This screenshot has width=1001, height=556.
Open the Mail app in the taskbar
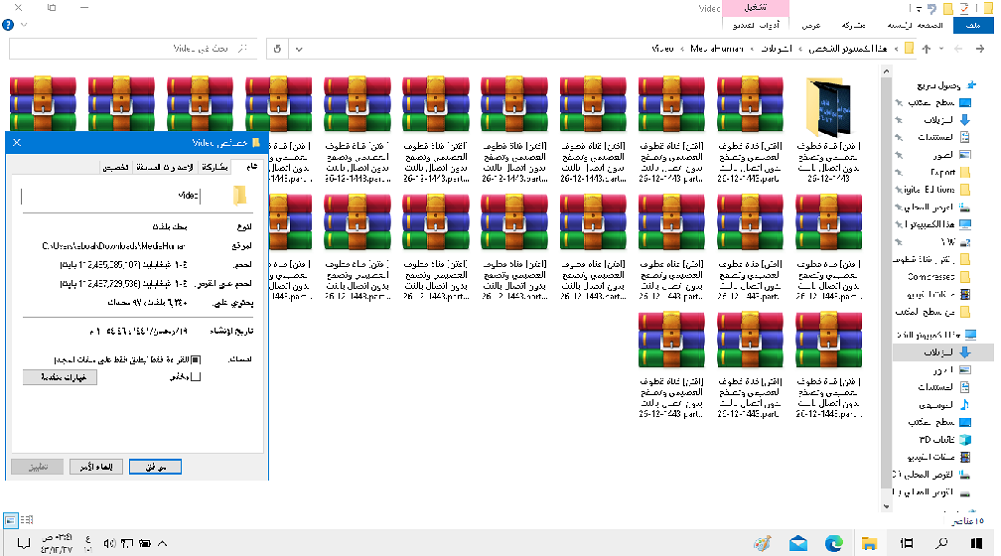pyautogui.click(x=798, y=543)
